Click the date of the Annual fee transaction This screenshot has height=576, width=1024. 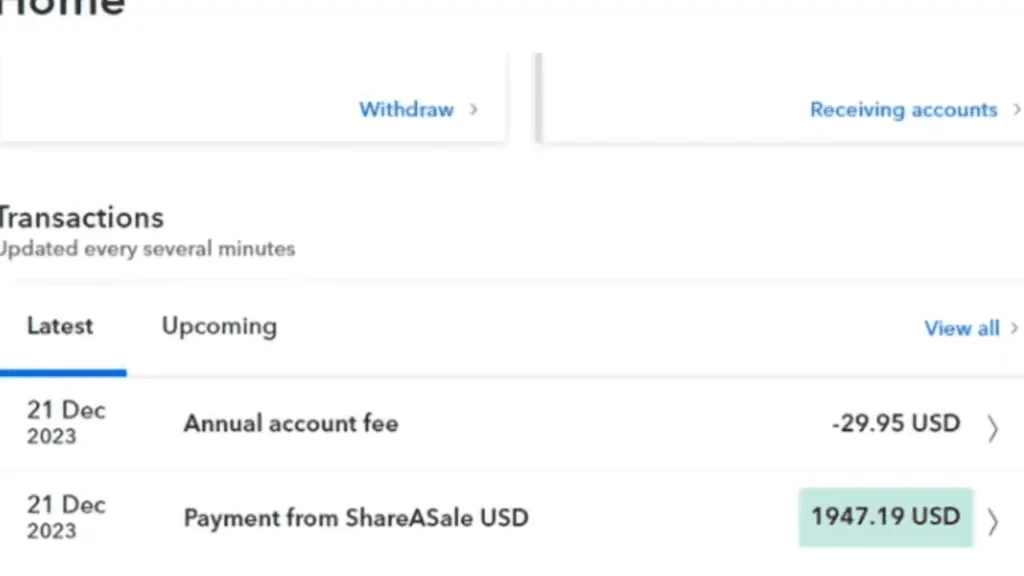[x=66, y=423]
